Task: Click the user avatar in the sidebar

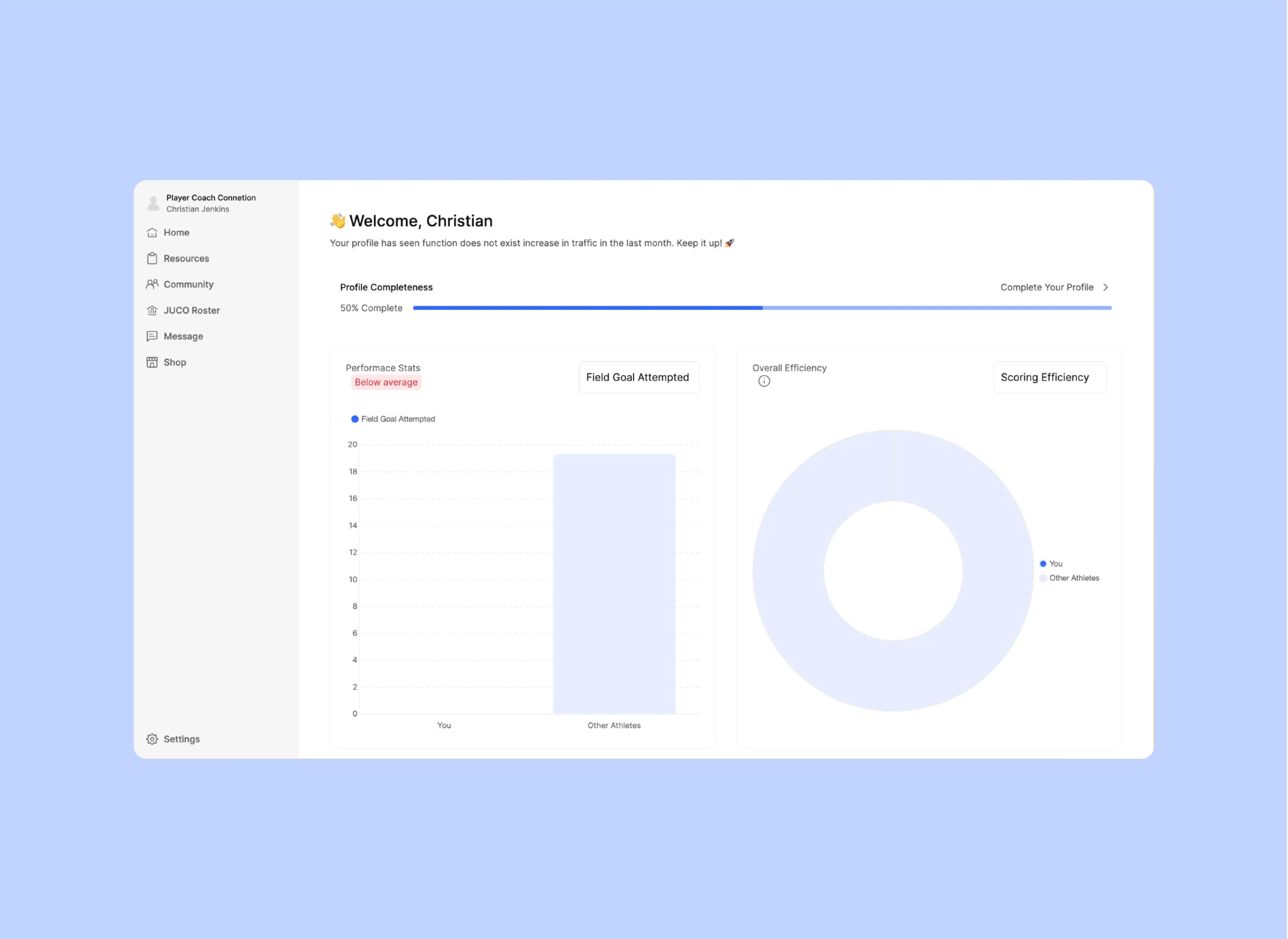Action: pos(153,203)
